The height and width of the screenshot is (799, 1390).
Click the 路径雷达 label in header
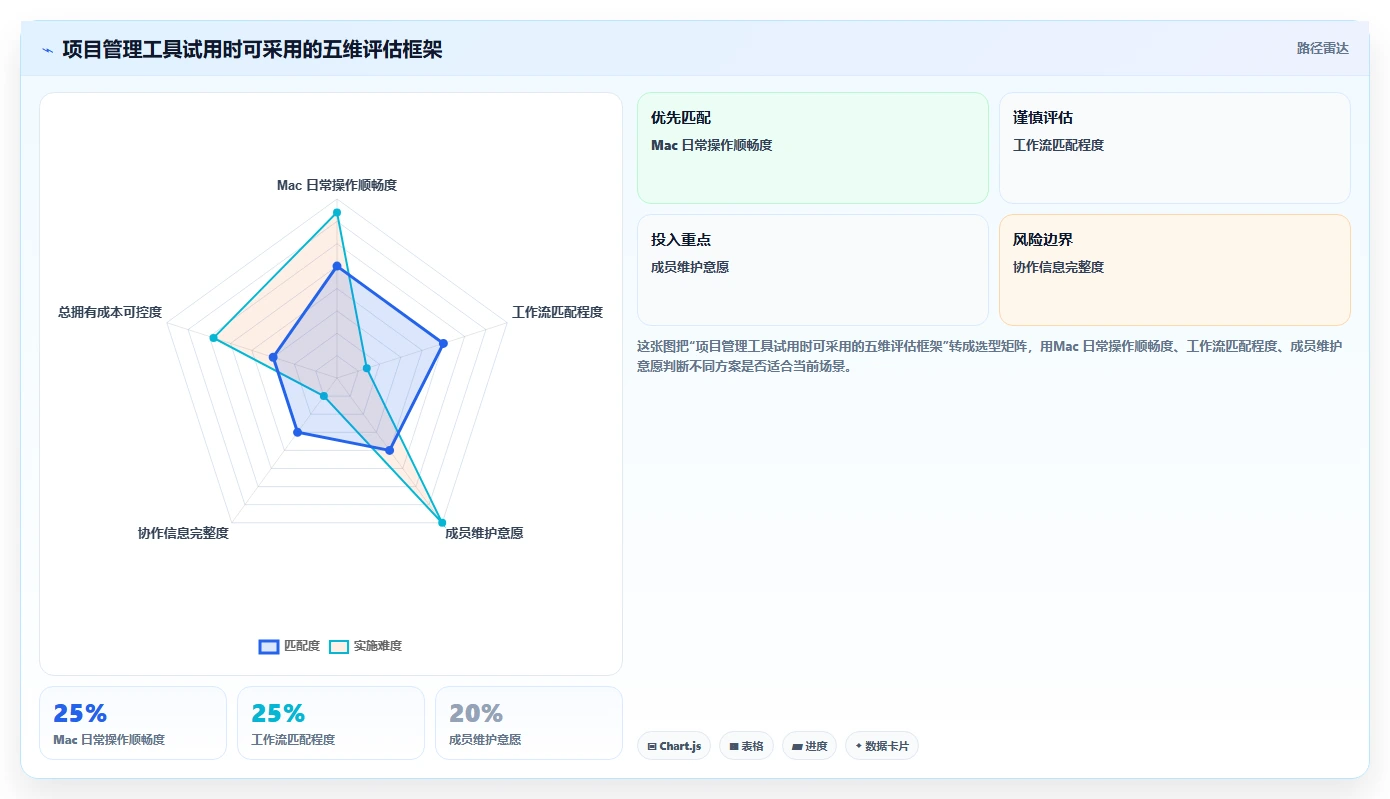point(1322,48)
